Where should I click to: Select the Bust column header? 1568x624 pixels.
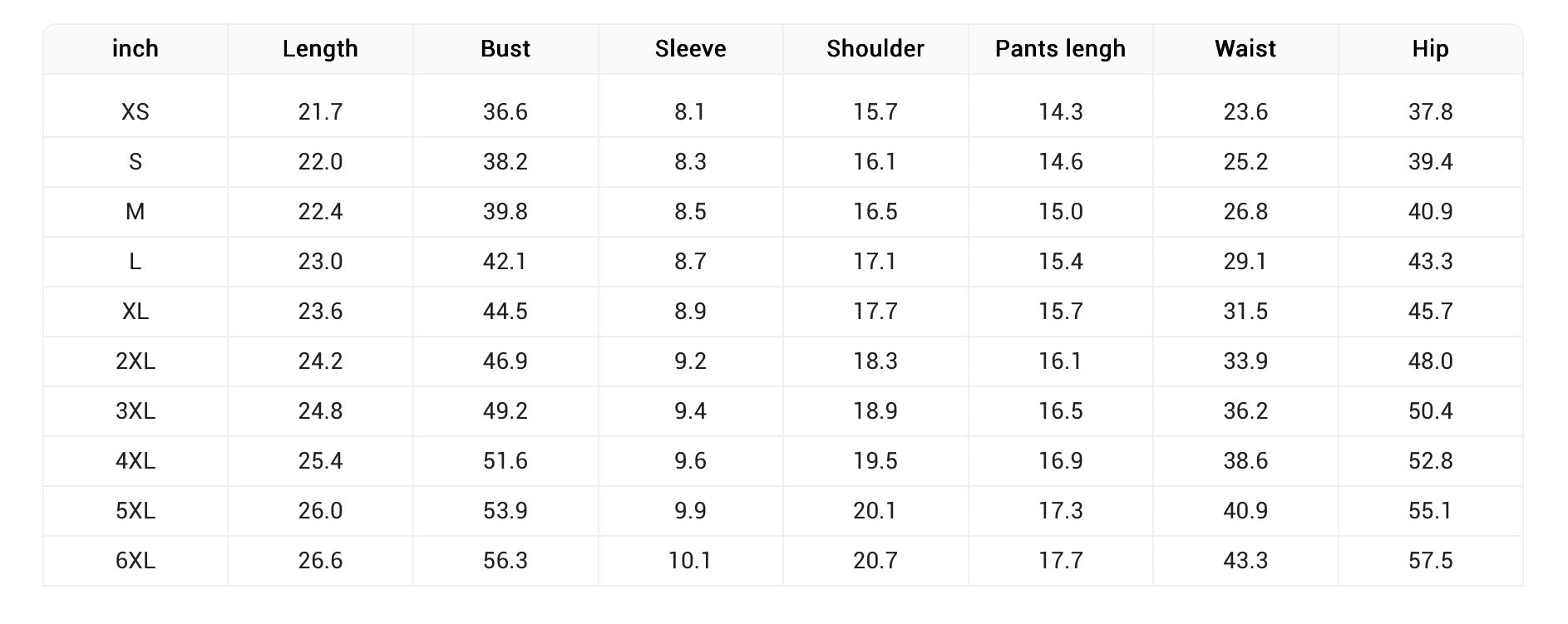(x=505, y=49)
